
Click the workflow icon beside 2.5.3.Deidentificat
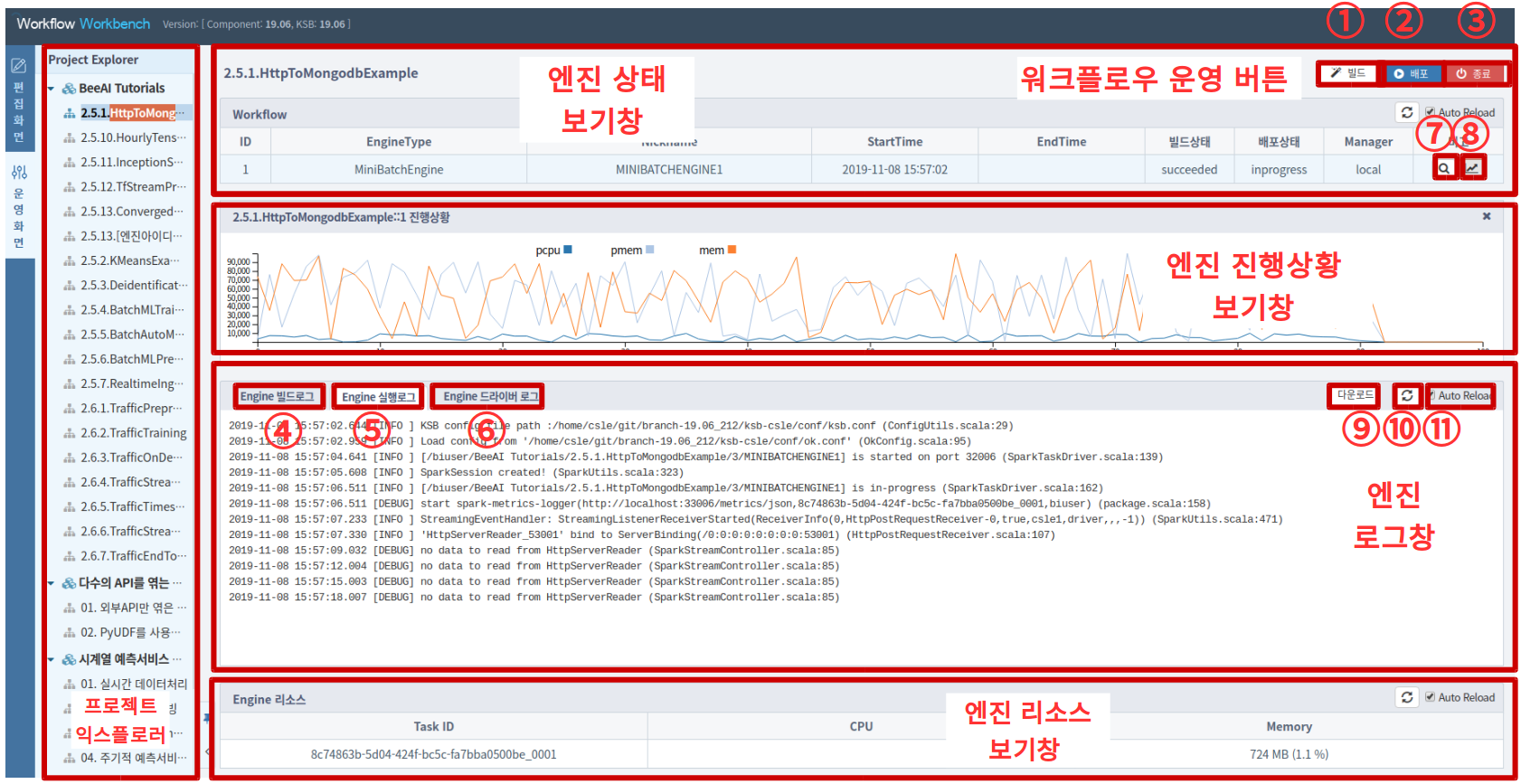pyautogui.click(x=70, y=286)
